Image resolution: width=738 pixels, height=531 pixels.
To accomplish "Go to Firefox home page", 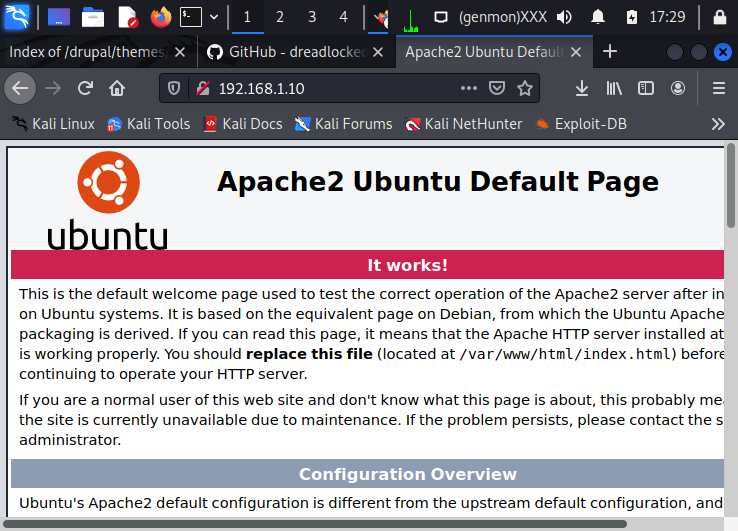I will (x=117, y=88).
